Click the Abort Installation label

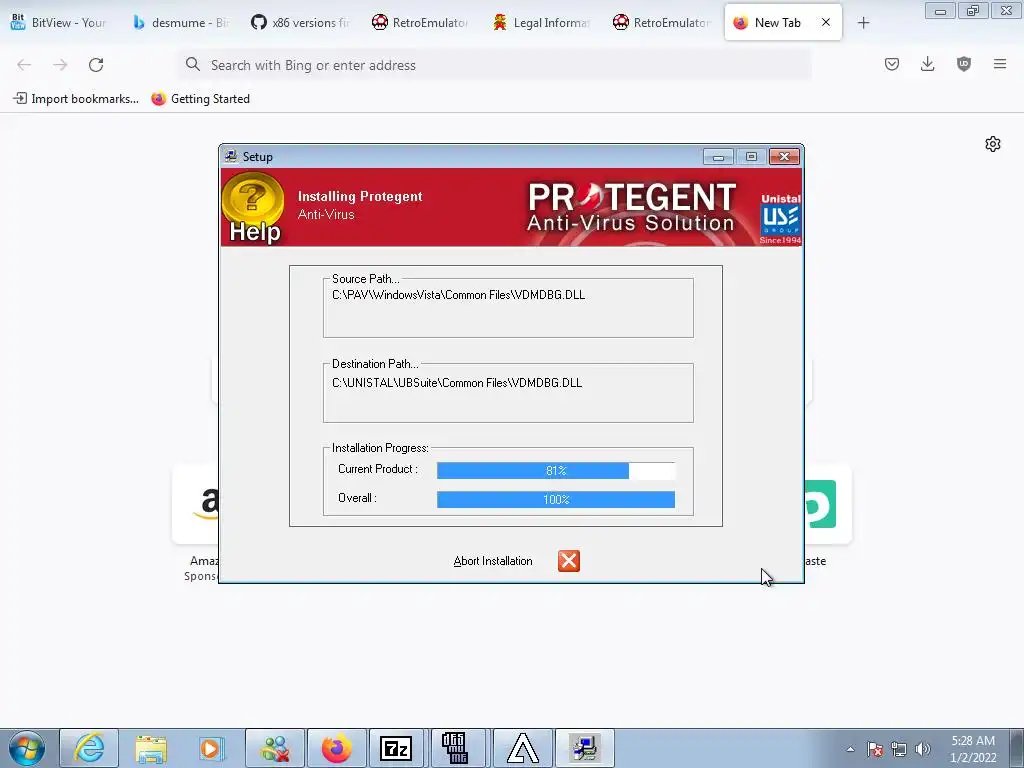coord(492,561)
